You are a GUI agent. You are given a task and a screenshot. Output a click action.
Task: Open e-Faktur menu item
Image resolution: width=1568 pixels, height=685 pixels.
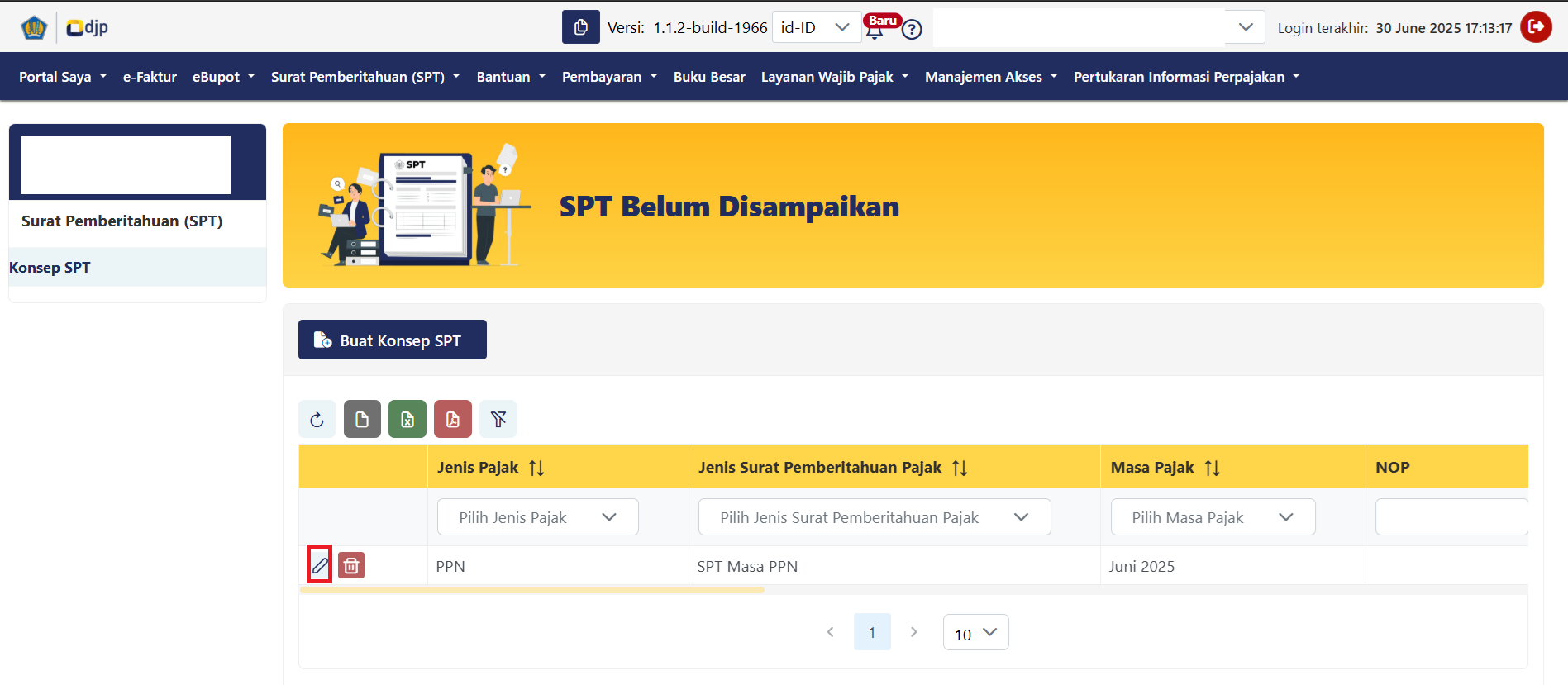click(150, 77)
